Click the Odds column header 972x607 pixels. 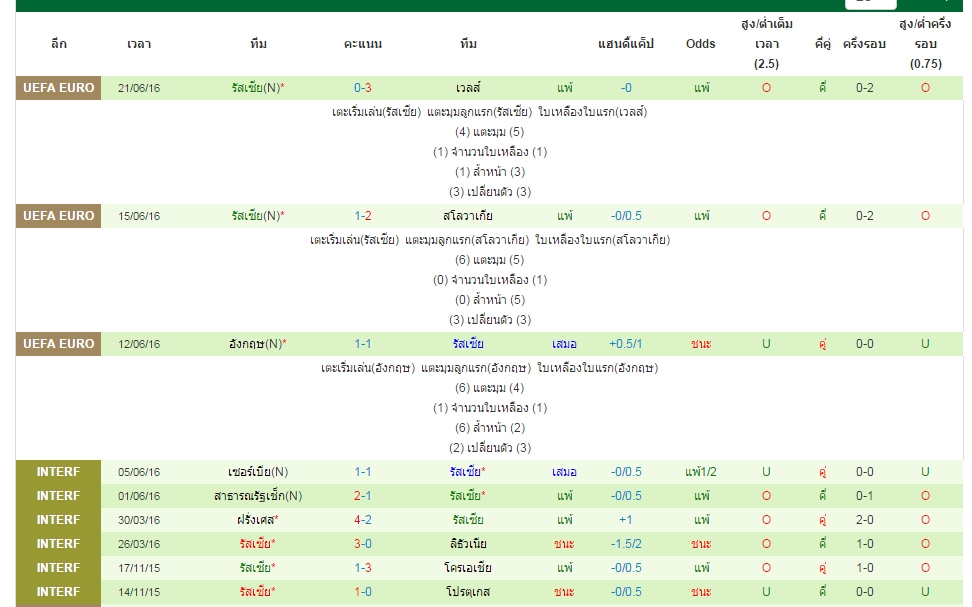[700, 44]
